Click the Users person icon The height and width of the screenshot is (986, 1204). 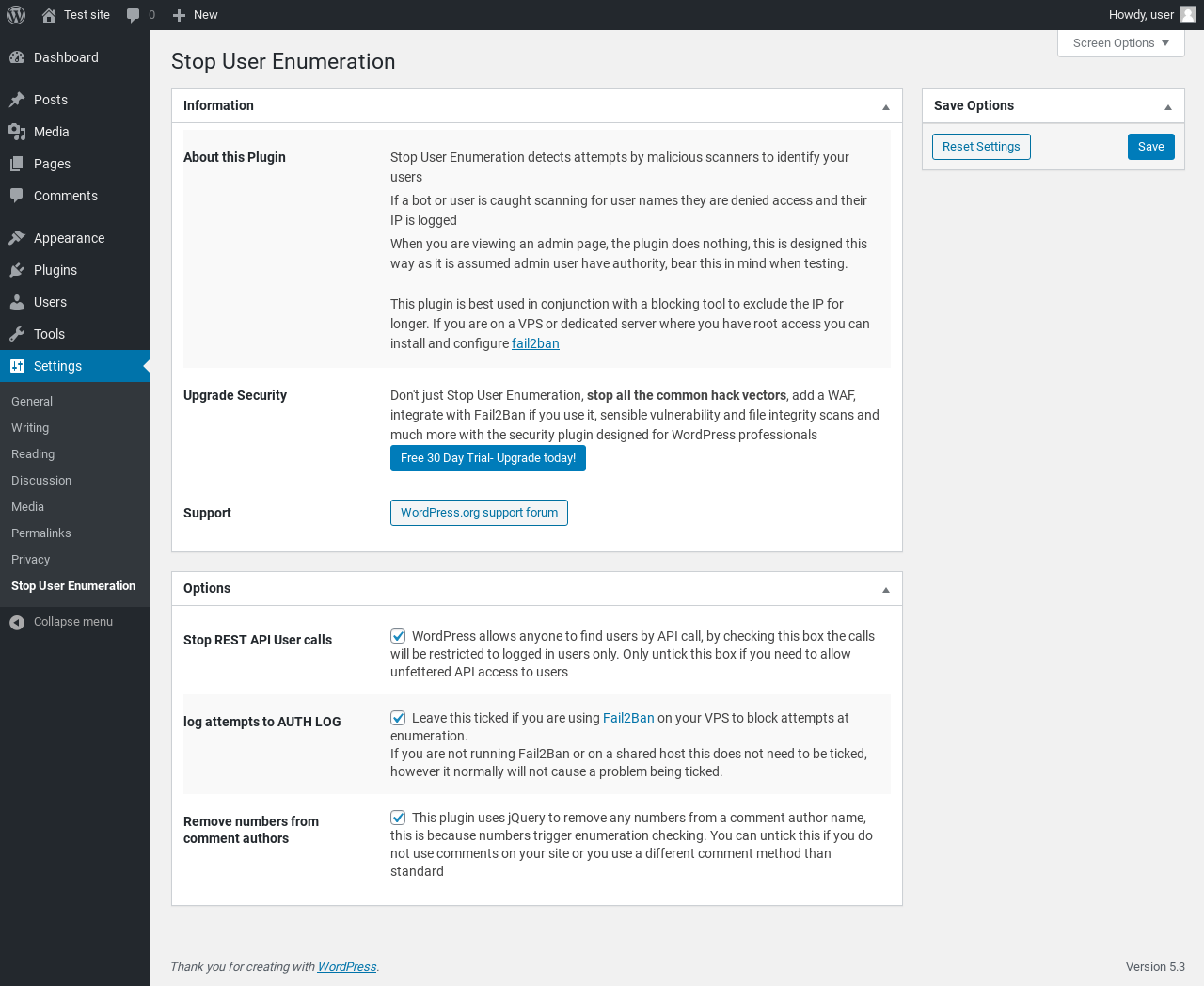17,302
